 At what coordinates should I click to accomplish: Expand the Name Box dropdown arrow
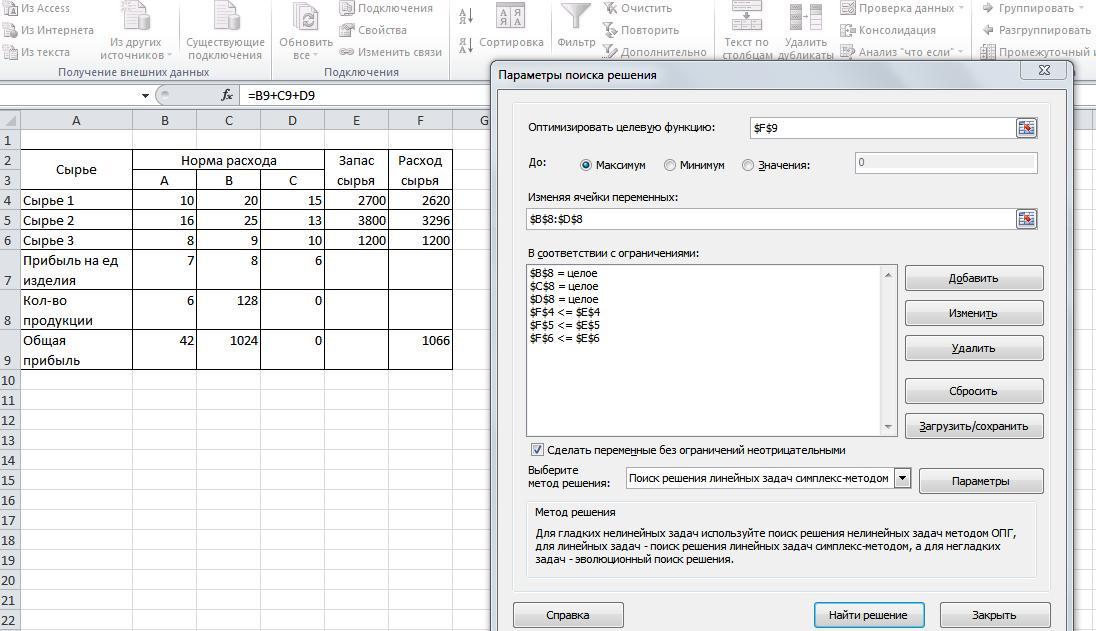(145, 96)
